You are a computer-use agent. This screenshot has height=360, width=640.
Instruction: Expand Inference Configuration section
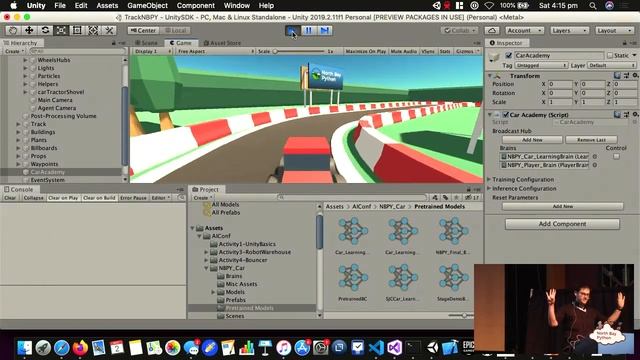point(489,188)
